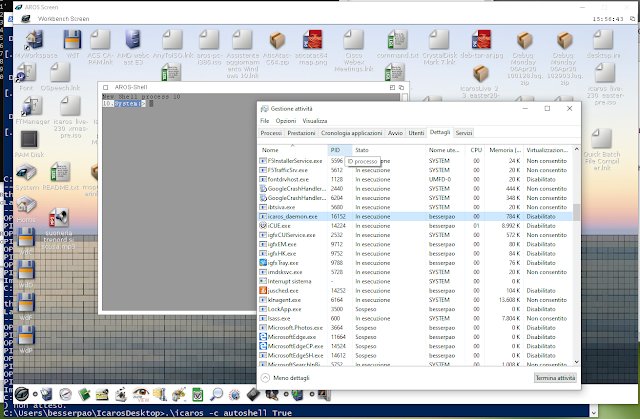Open the Home drawer icon

(x=27, y=205)
